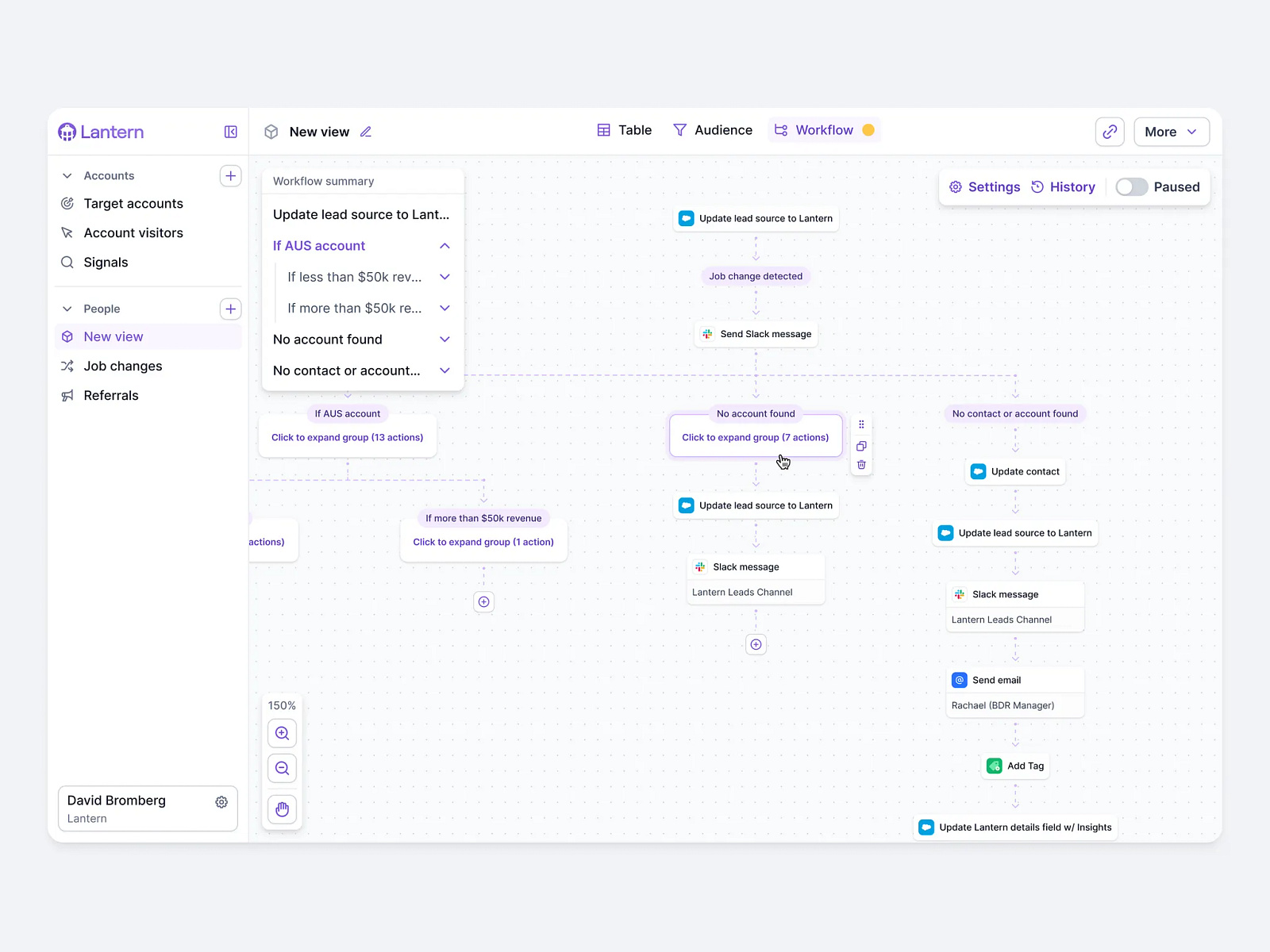Select the zoom in magnifier tool

[282, 733]
